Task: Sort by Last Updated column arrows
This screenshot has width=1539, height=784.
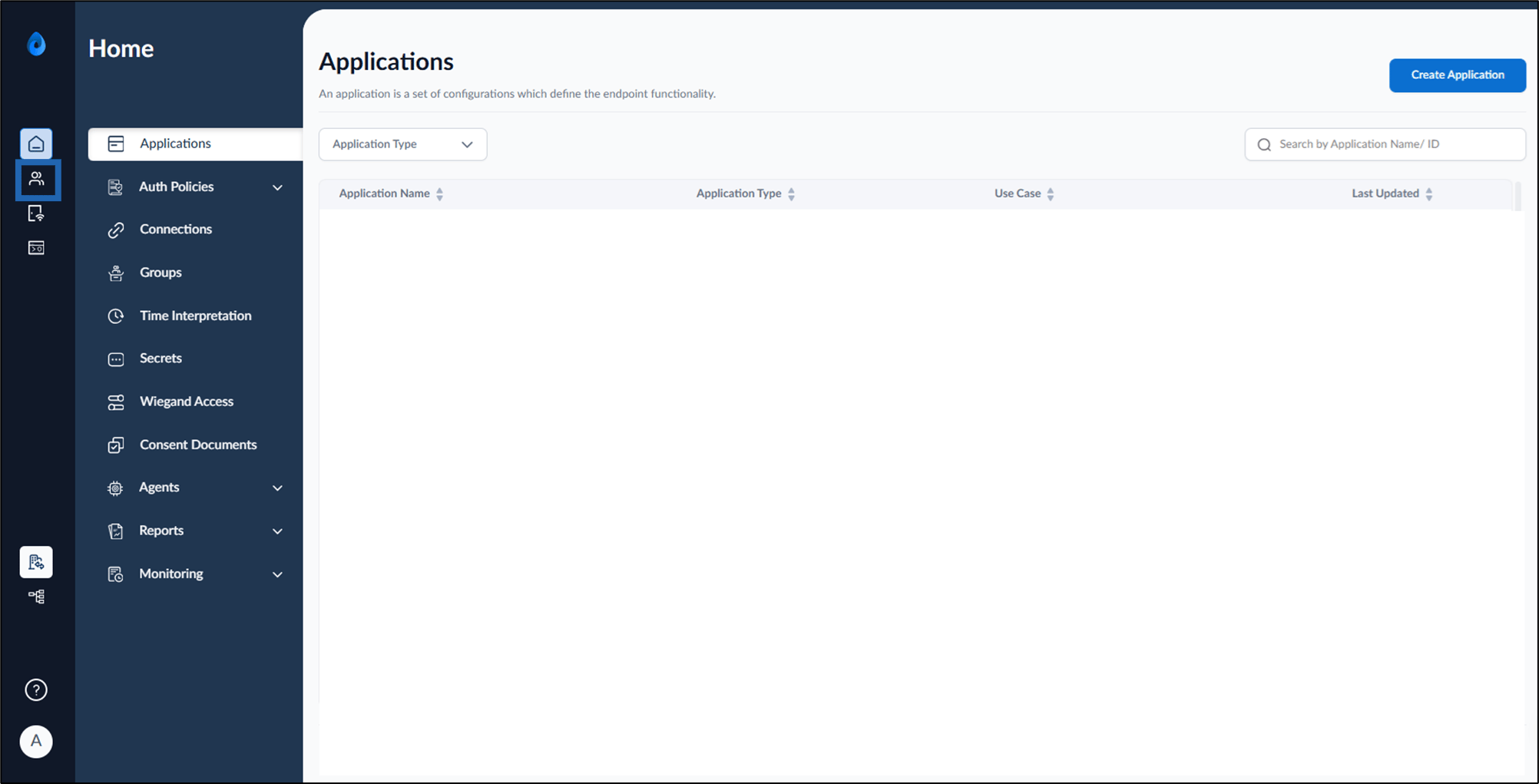Action: point(1429,194)
